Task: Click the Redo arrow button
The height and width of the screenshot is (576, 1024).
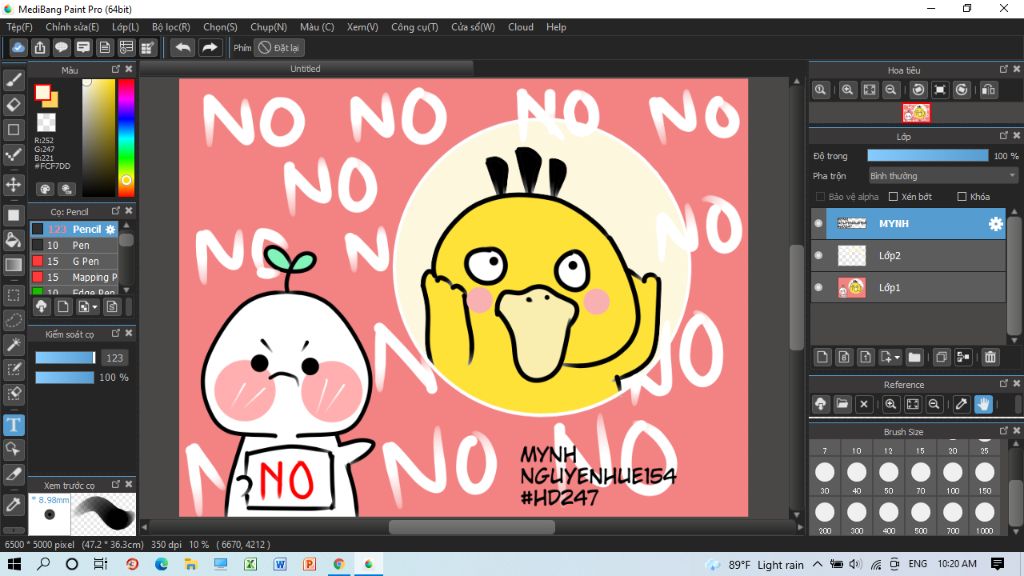Action: pos(210,48)
